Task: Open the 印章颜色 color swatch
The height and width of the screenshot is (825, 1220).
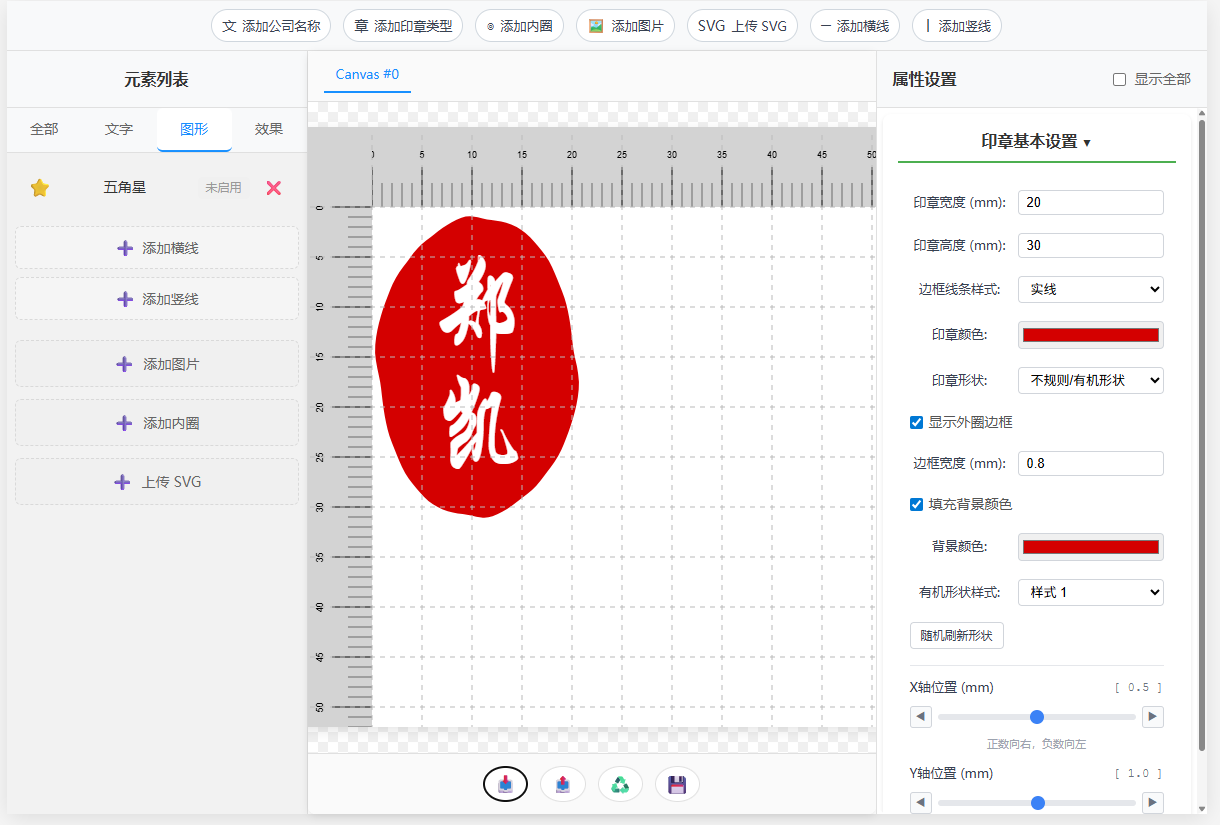Action: pos(1090,335)
